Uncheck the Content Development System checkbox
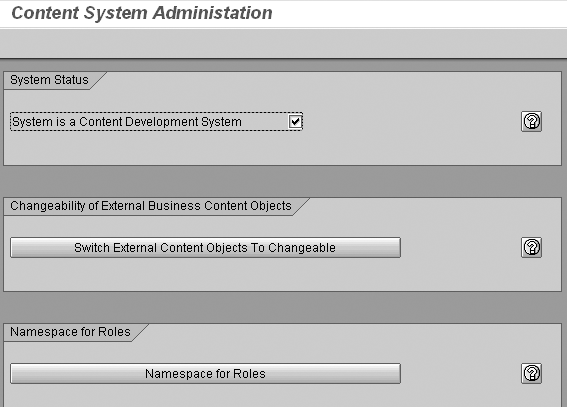The width and height of the screenshot is (567, 407). click(295, 121)
